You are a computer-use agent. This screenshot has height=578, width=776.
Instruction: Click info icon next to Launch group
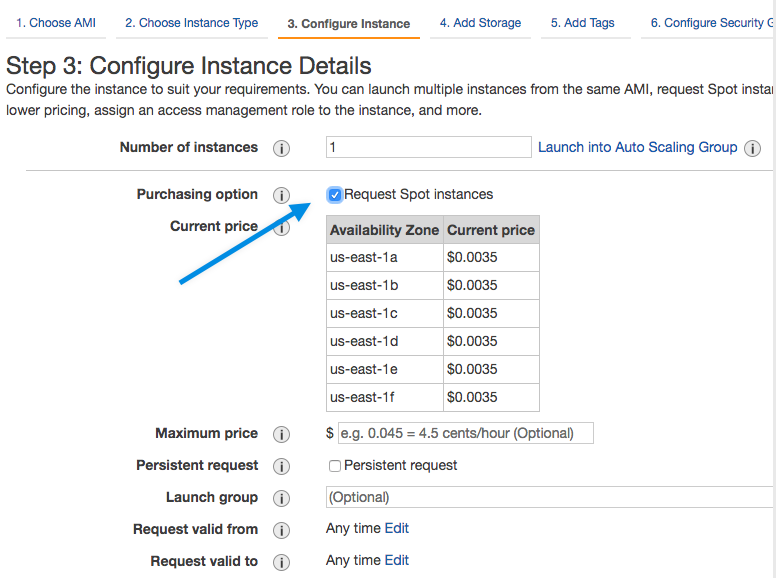(x=281, y=498)
